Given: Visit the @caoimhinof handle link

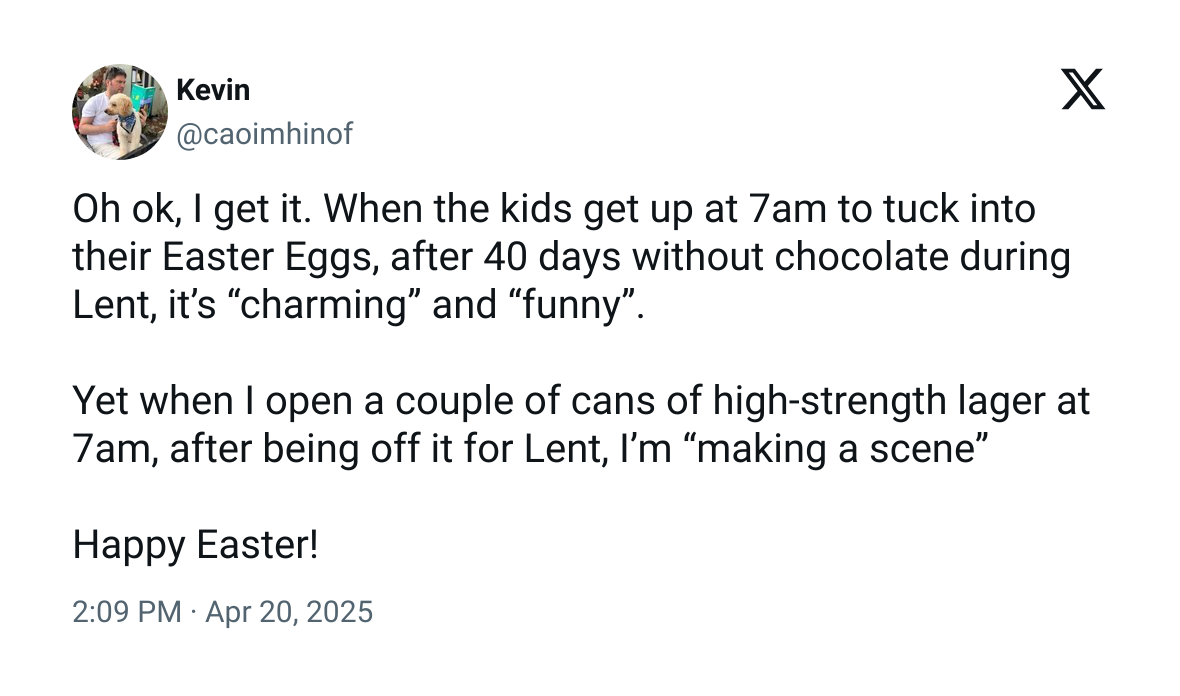Looking at the screenshot, I should [x=264, y=134].
